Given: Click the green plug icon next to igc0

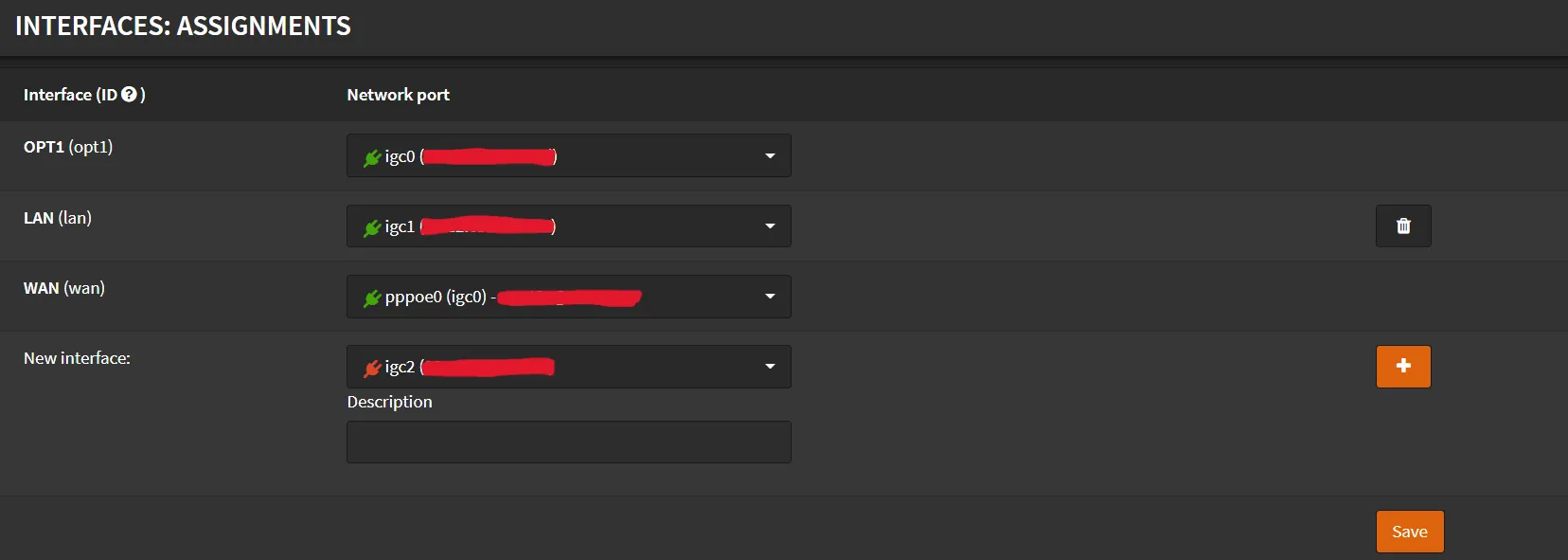Looking at the screenshot, I should point(372,157).
